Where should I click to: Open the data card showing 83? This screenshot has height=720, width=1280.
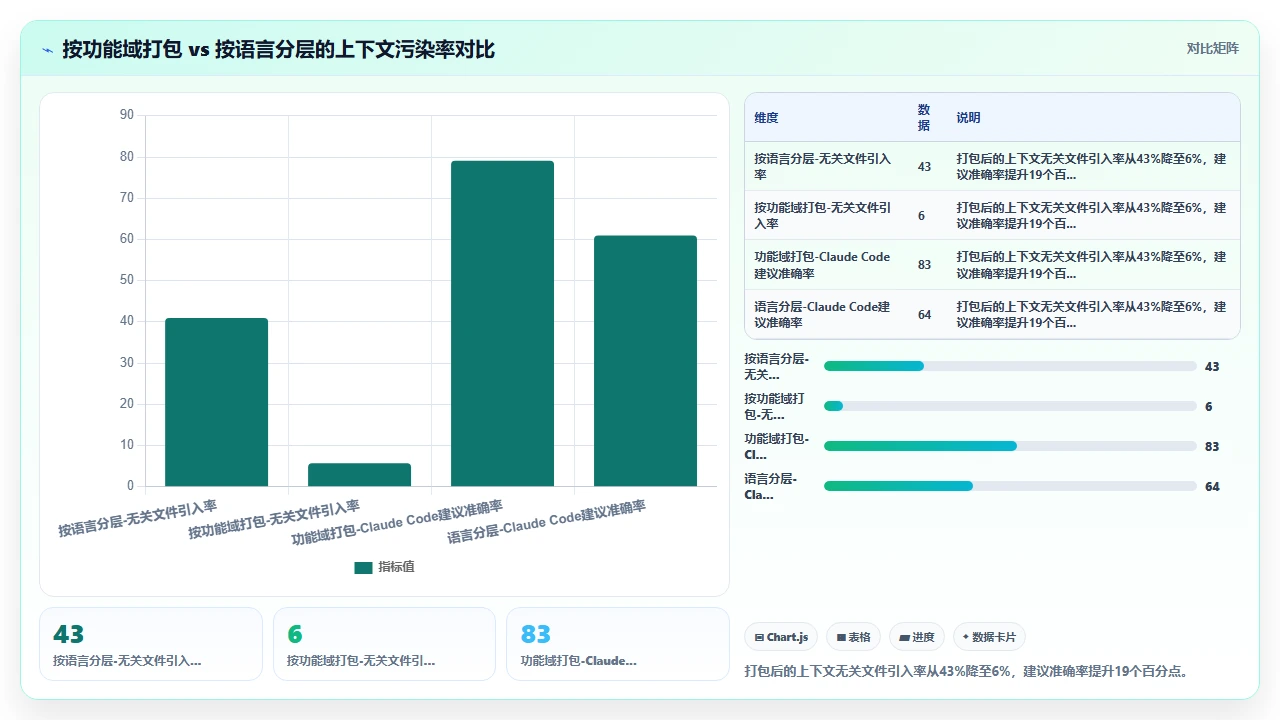618,644
